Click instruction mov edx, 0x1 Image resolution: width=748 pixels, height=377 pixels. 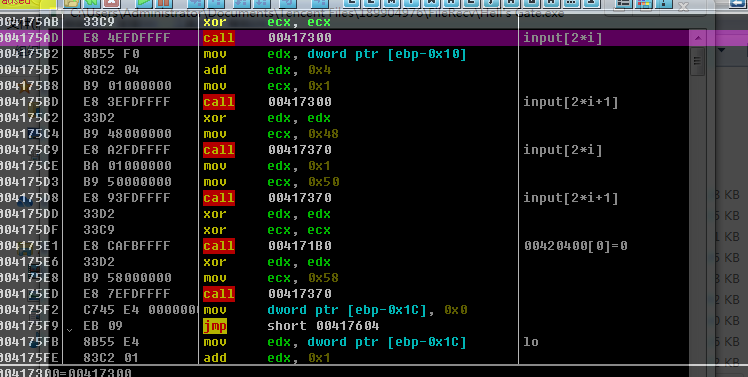tap(267, 166)
